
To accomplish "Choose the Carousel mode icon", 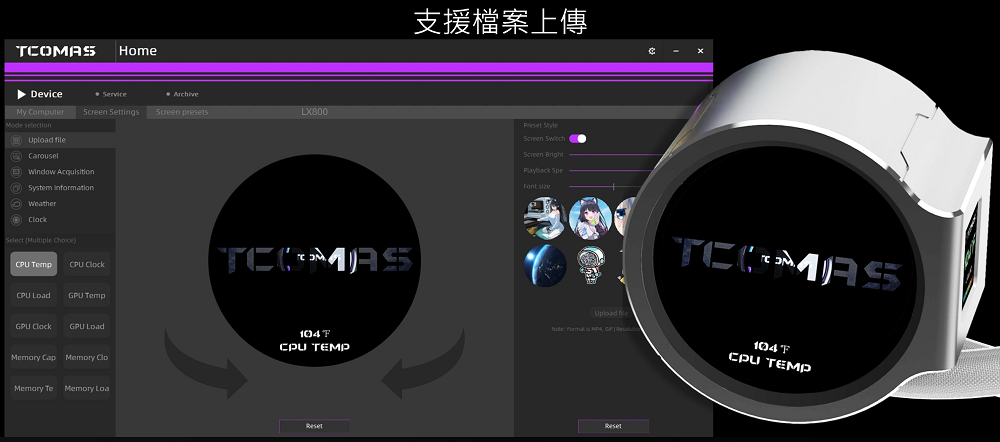I will pos(16,156).
